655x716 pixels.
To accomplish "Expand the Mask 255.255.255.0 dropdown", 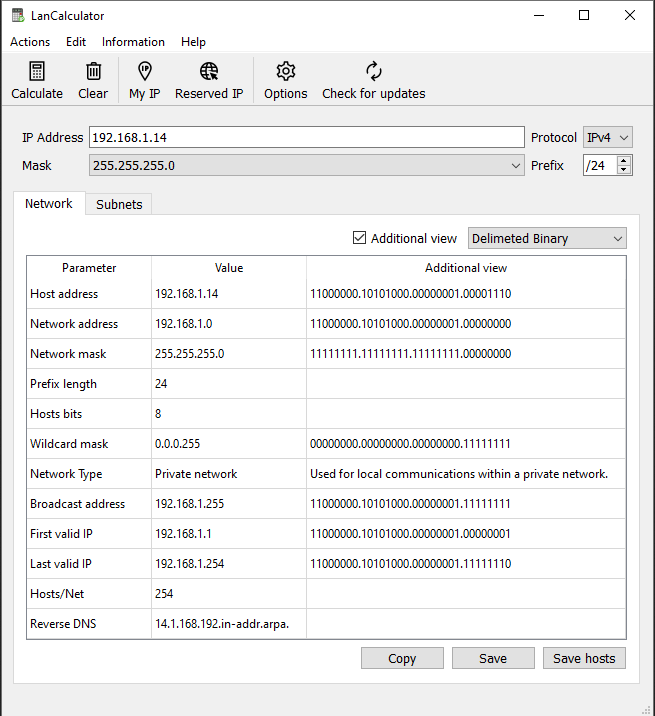I will [x=306, y=165].
